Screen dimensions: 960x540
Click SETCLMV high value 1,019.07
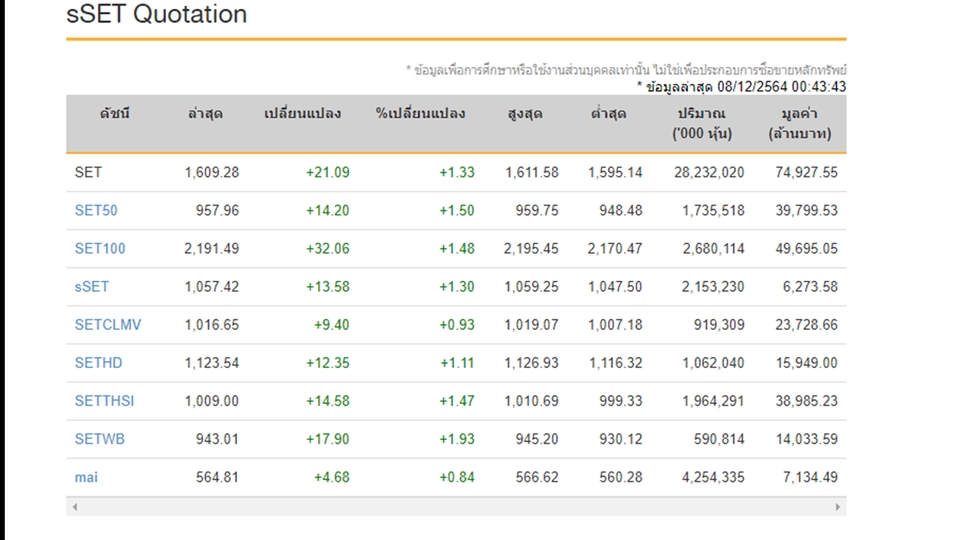(531, 324)
